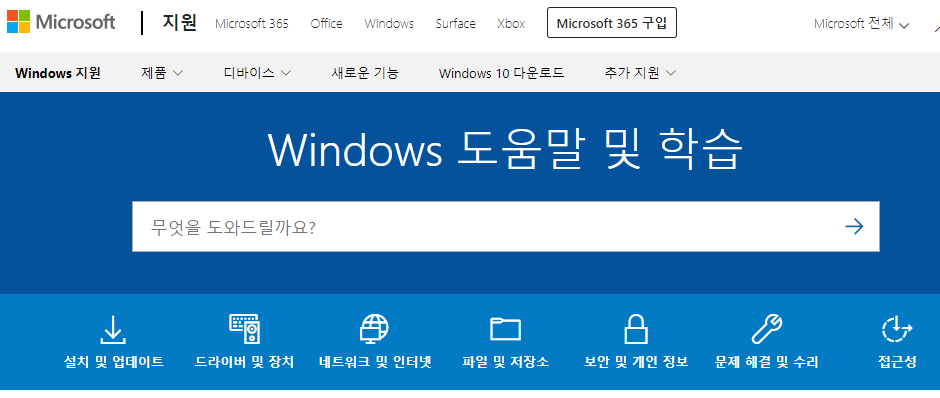Click the wrench icon above 문제 해결 및 수리
This screenshot has height=398, width=940.
pos(766,329)
